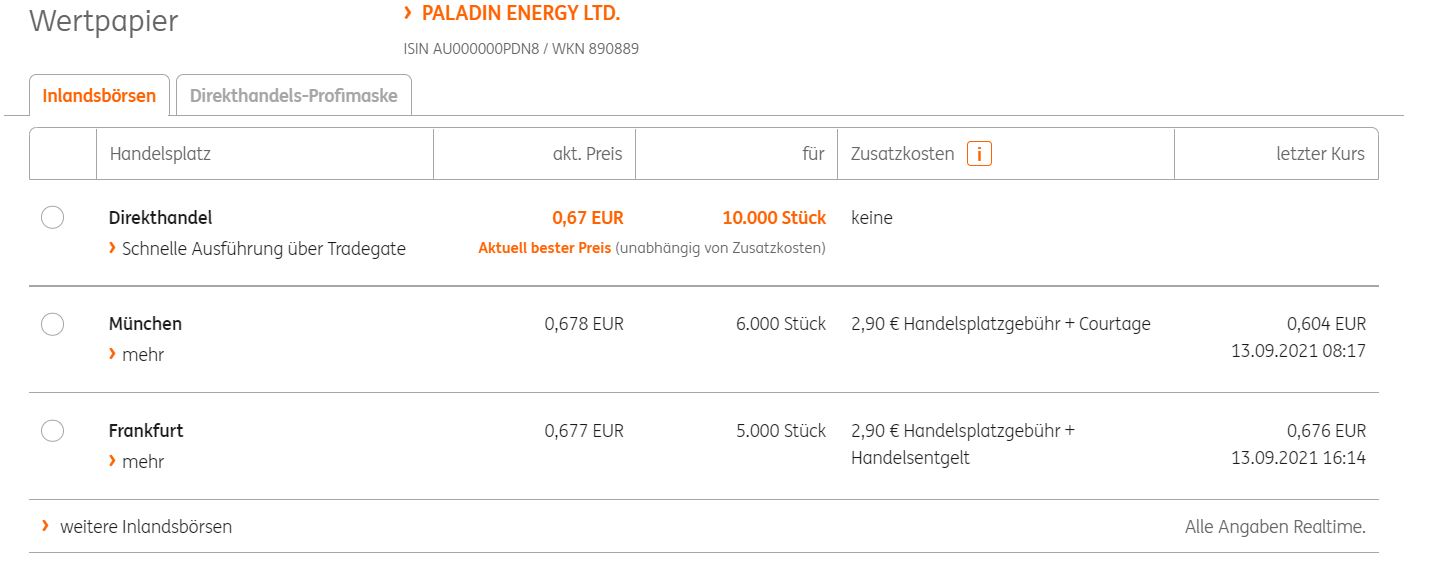Click Schnelle Ausführung über Tradegate link
Viewport: 1438px width, 575px height.
click(x=263, y=248)
